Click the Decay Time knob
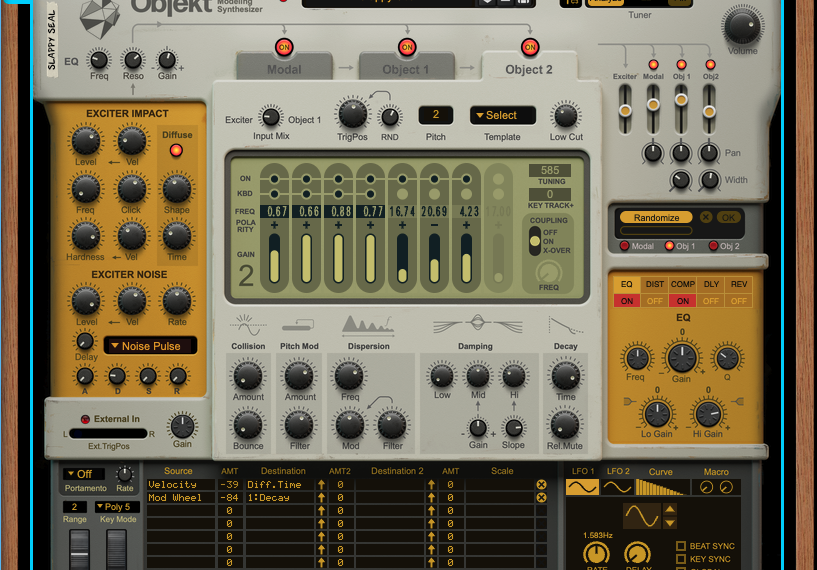 click(565, 375)
